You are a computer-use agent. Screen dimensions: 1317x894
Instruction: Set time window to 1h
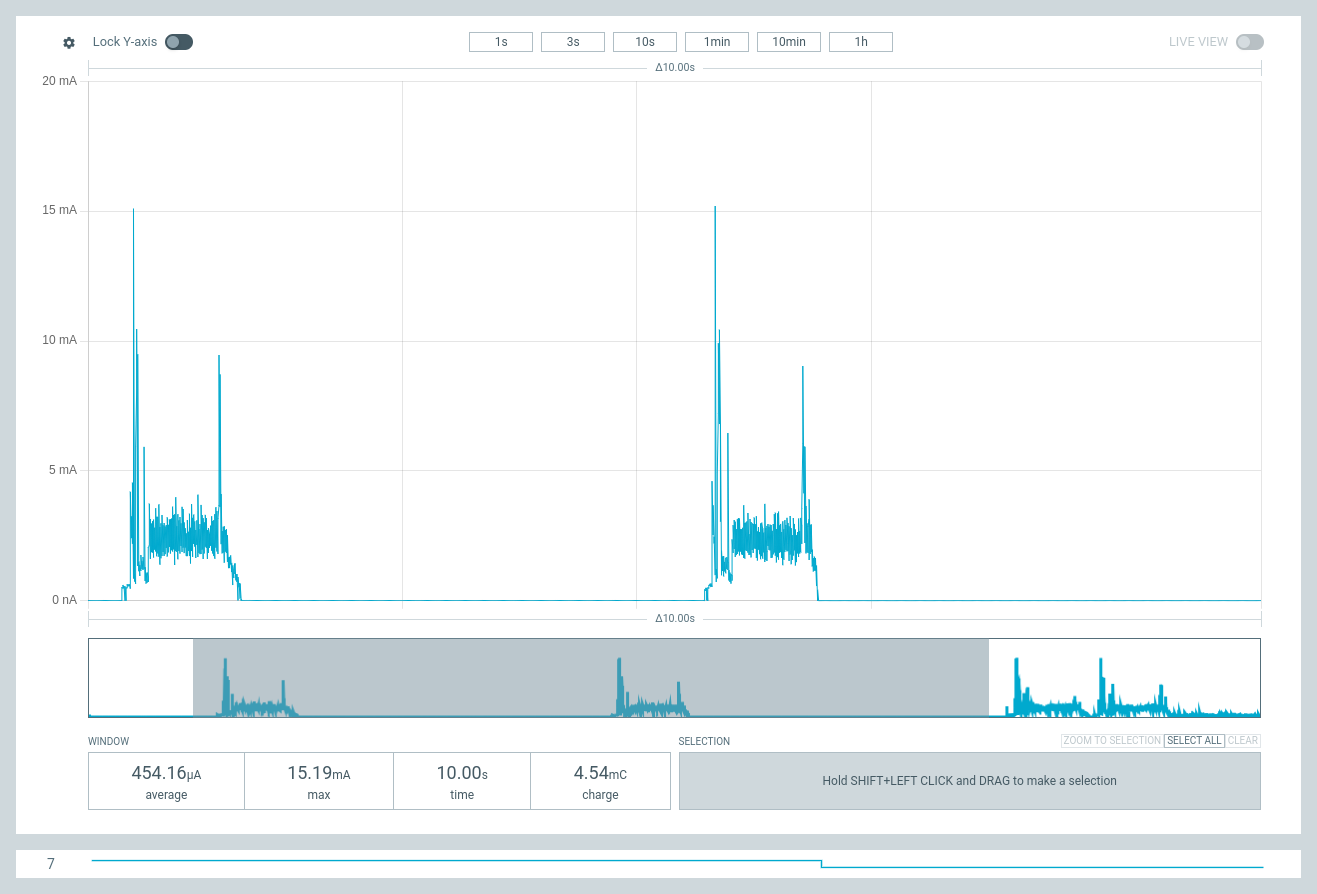861,42
